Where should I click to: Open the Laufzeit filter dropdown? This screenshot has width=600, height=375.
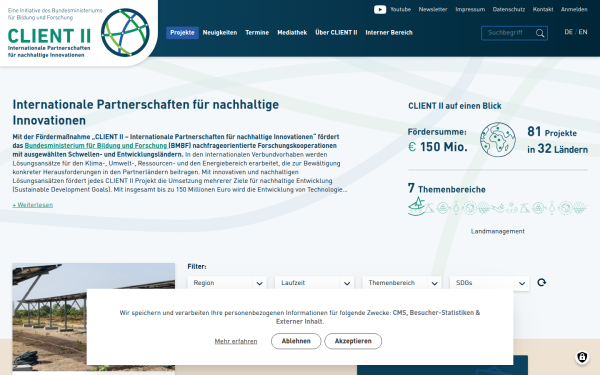pos(314,283)
